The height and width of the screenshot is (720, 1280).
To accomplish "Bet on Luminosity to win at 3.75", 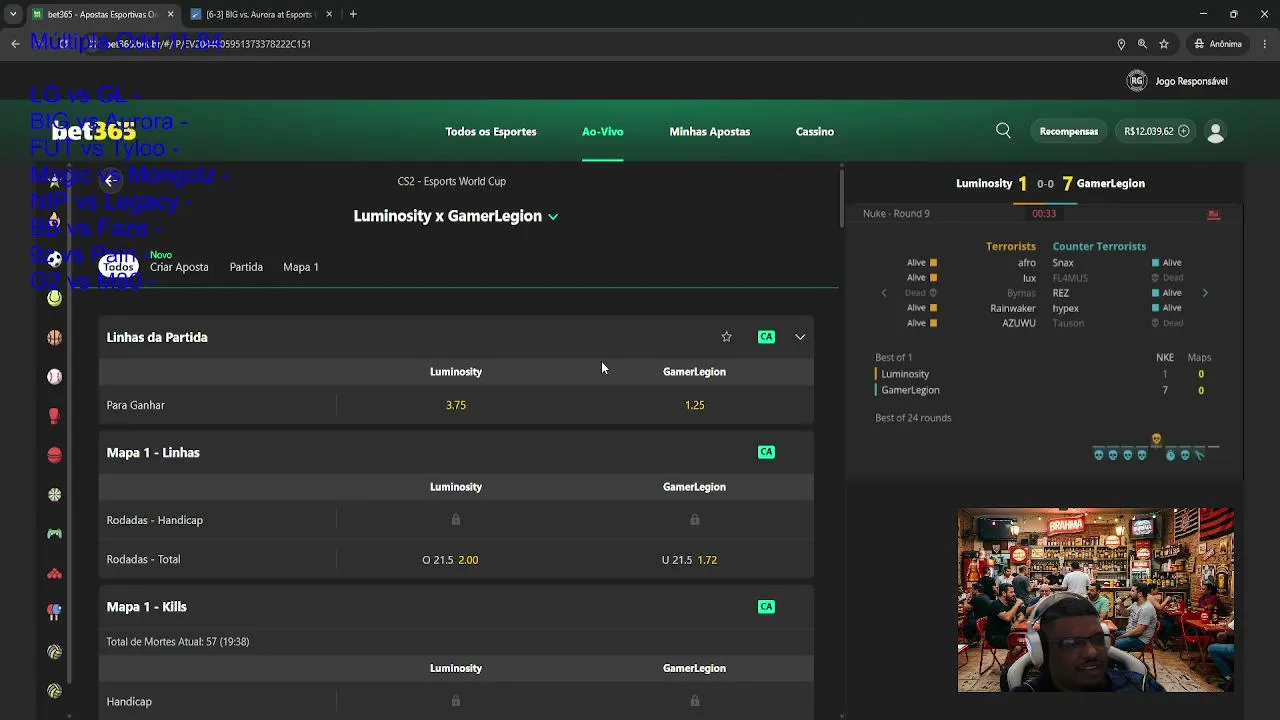I will 456,405.
